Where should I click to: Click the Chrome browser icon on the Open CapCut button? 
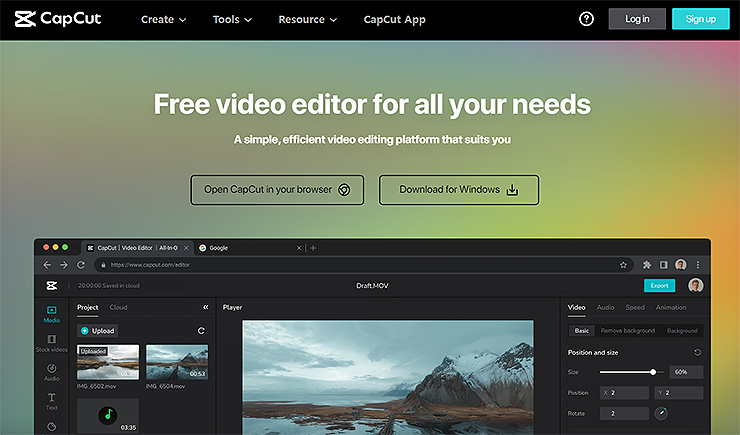pos(344,190)
